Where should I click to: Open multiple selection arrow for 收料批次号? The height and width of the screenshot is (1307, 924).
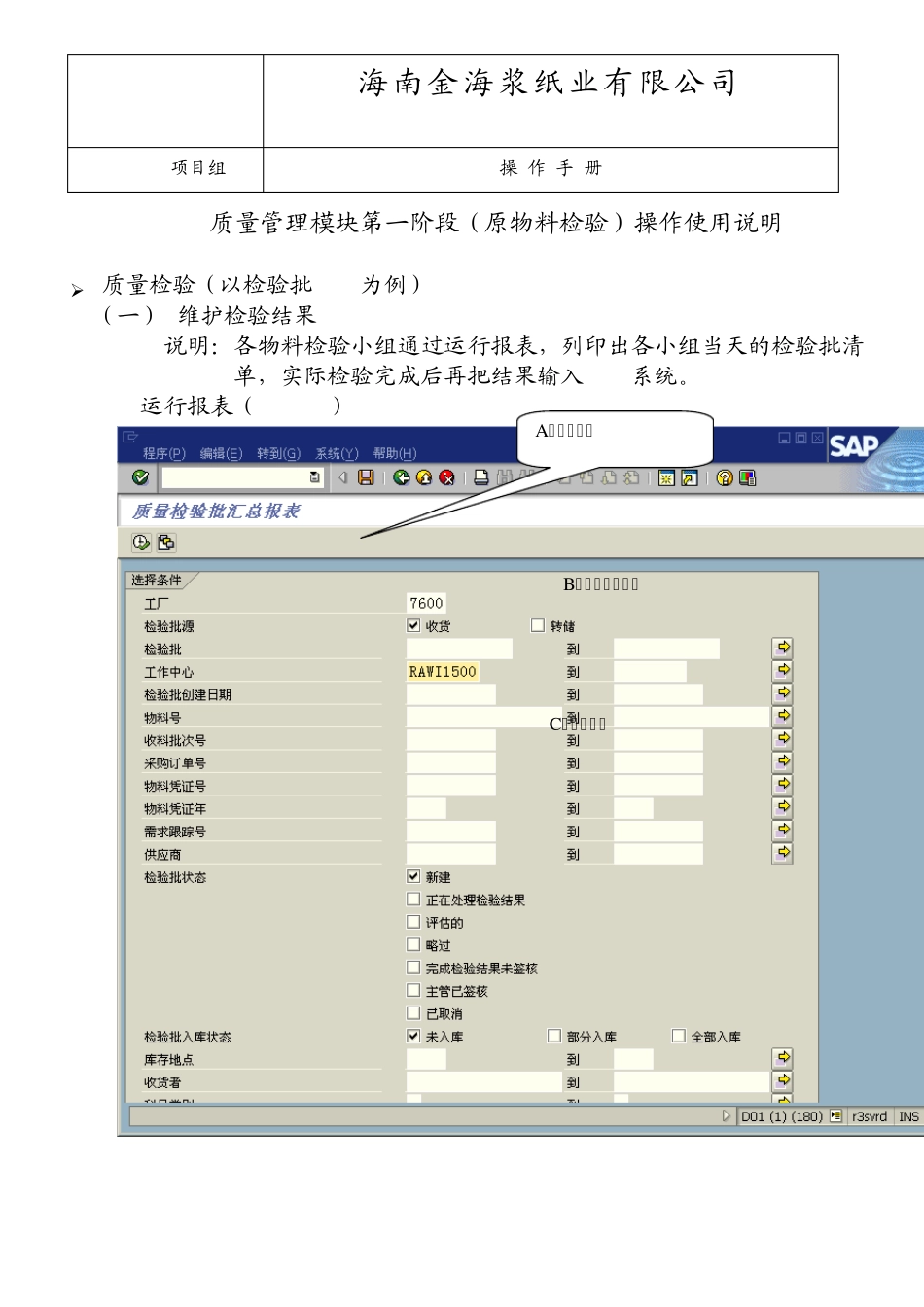click(x=783, y=739)
